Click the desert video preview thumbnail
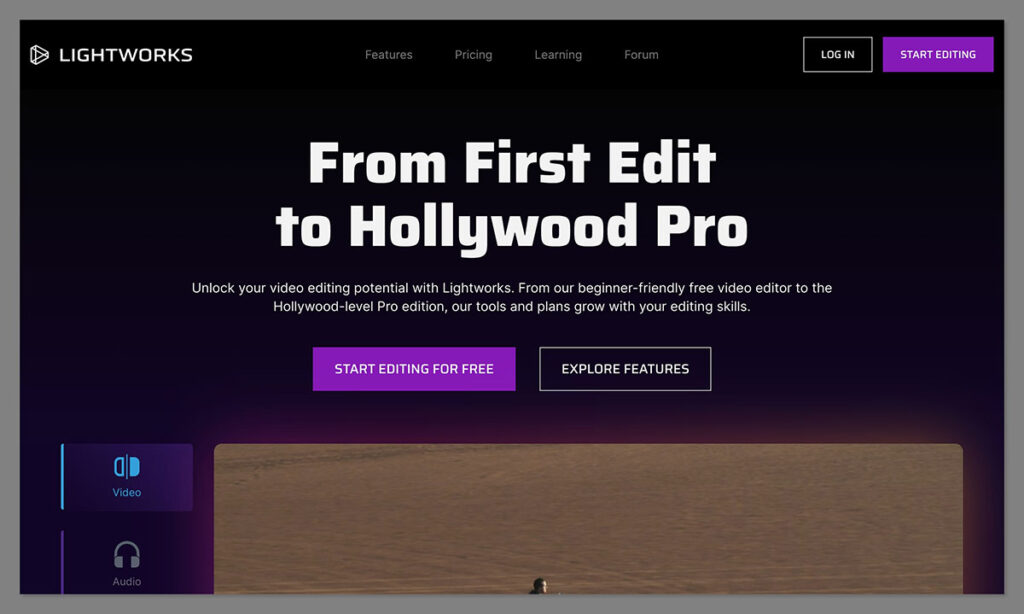 588,519
